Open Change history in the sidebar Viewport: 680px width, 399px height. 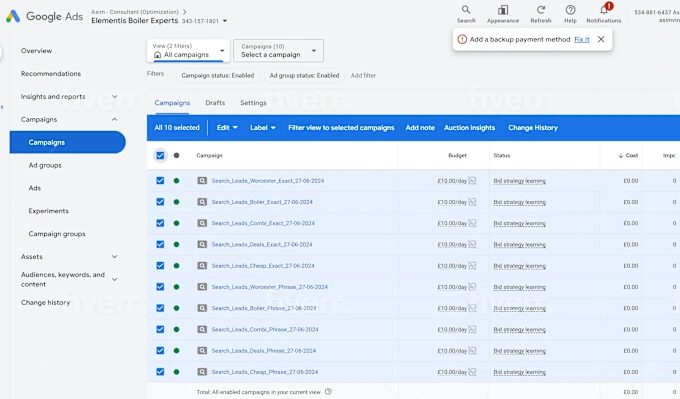45,302
